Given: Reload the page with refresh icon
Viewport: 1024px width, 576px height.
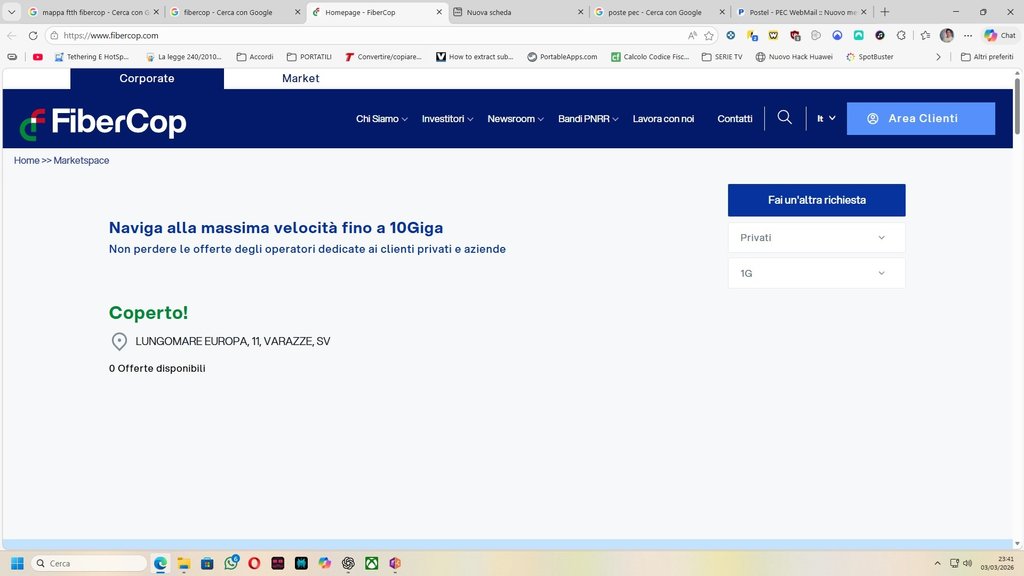Looking at the screenshot, I should point(33,35).
